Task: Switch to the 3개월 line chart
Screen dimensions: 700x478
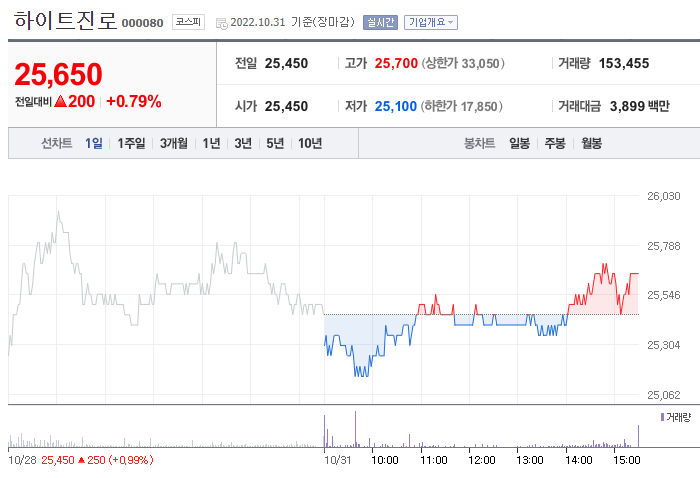Action: pos(174,143)
